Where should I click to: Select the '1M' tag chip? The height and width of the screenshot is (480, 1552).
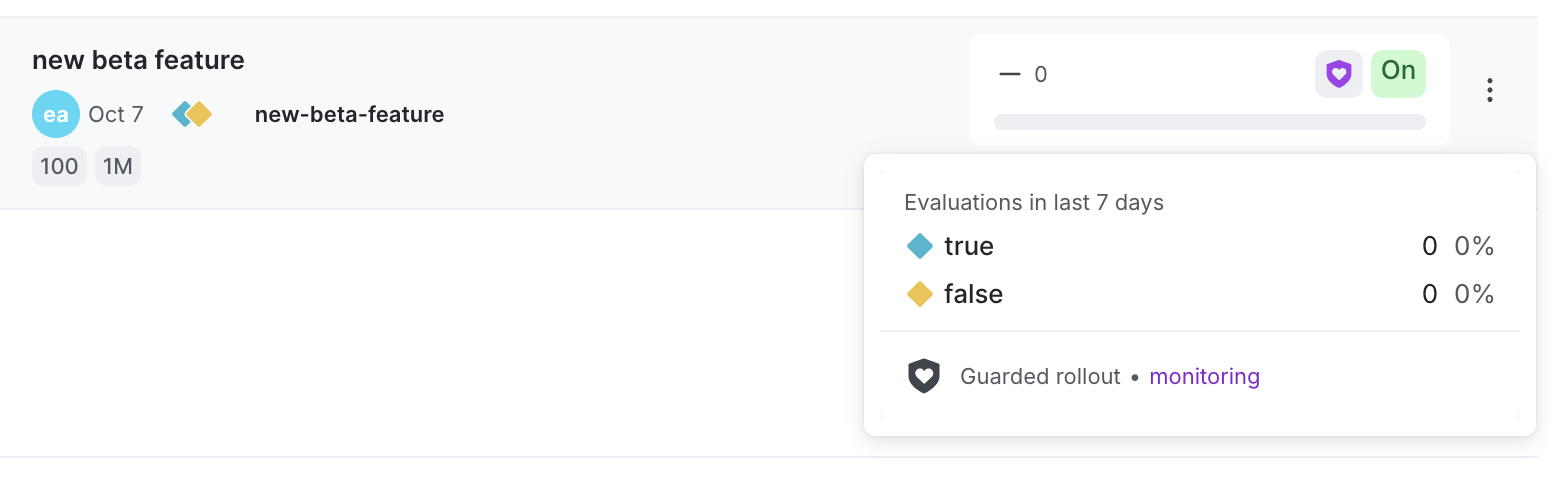coord(118,166)
